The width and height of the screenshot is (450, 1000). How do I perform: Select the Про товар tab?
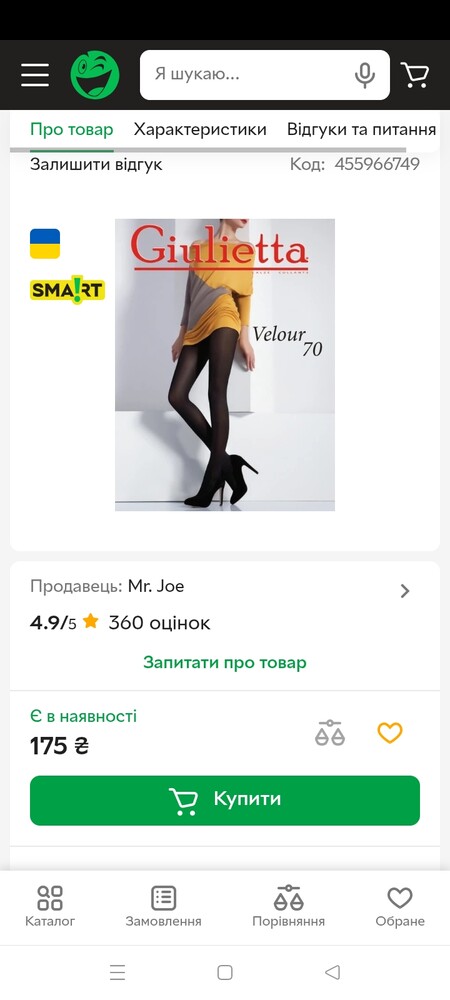[71, 129]
